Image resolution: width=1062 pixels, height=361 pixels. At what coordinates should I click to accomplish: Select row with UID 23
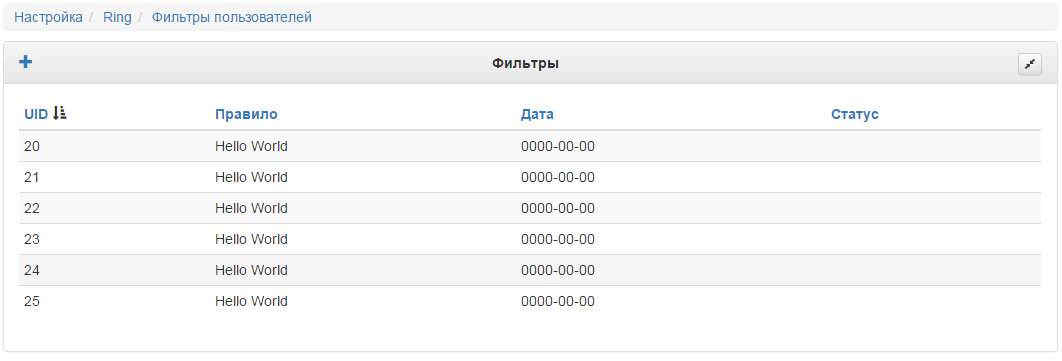530,240
